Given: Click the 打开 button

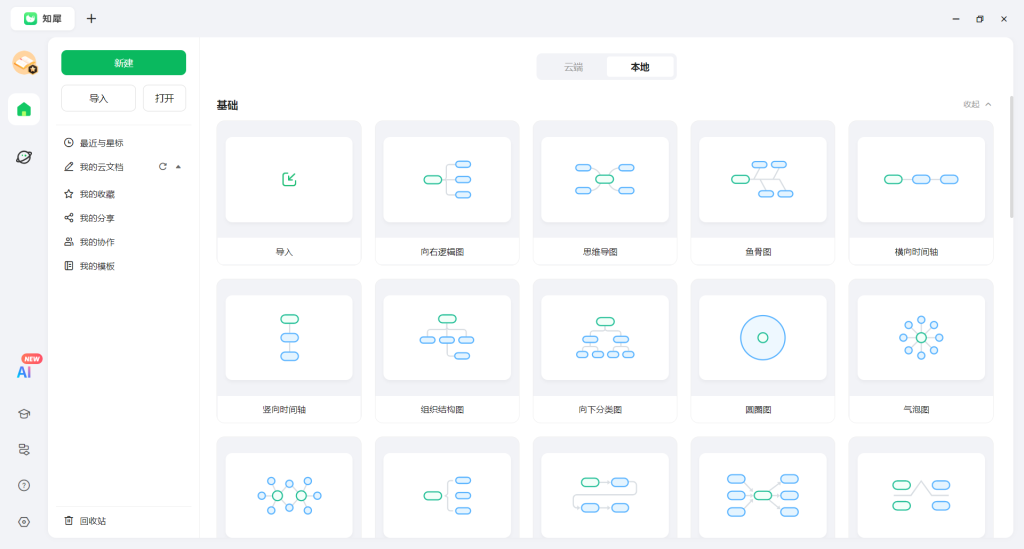Looking at the screenshot, I should point(165,99).
